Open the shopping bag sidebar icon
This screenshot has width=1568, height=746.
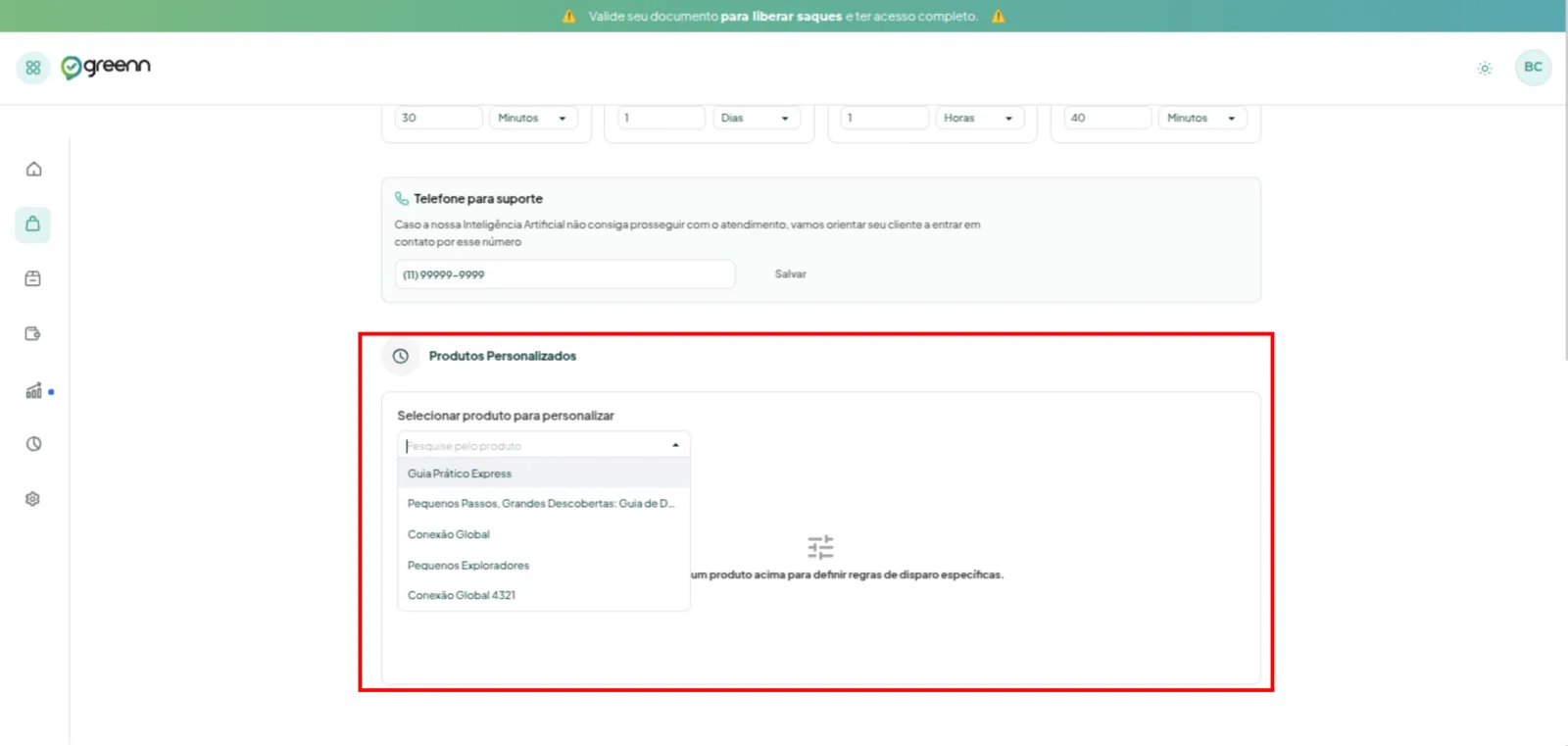click(x=33, y=224)
